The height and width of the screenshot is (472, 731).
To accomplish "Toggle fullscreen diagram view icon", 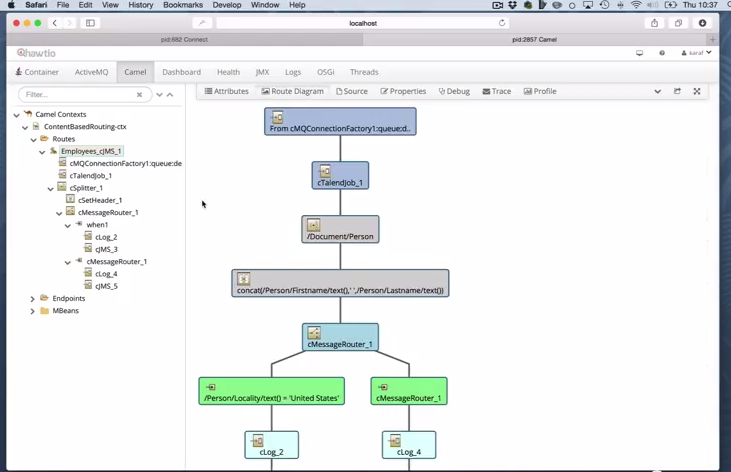I will point(697,91).
